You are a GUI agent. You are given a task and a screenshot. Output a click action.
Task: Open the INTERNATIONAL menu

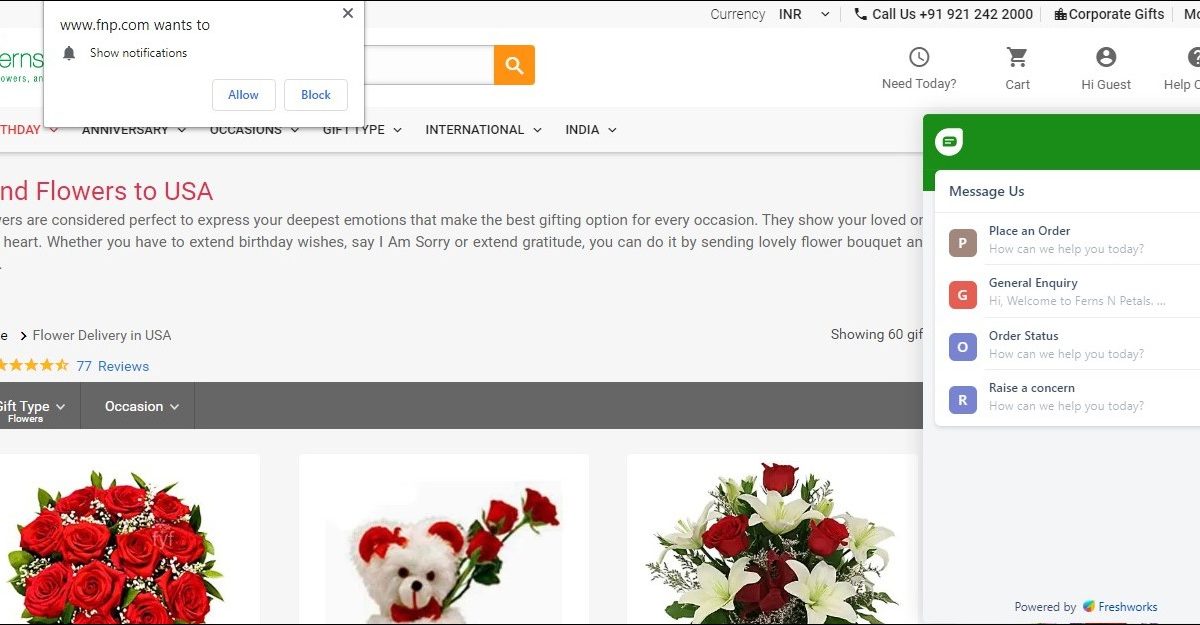click(x=483, y=130)
